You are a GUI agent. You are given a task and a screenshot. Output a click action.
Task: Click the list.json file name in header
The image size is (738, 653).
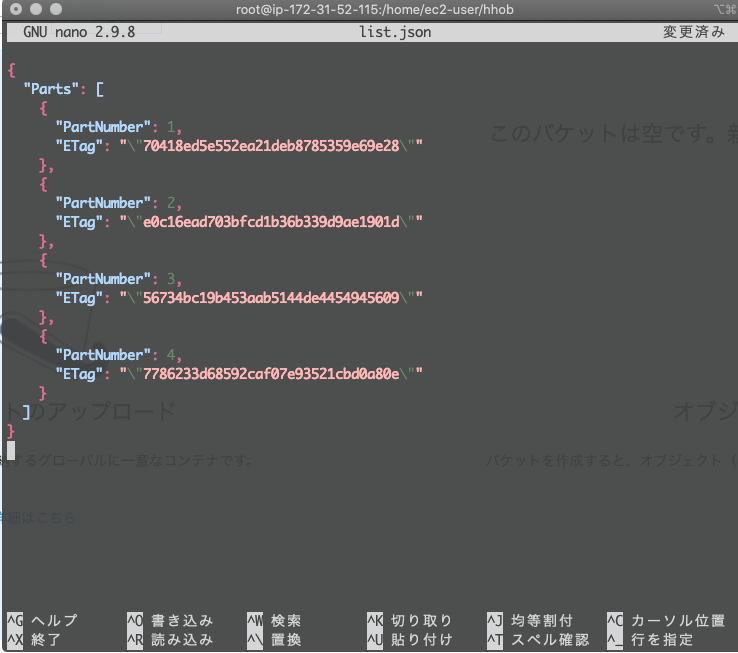pyautogui.click(x=395, y=32)
